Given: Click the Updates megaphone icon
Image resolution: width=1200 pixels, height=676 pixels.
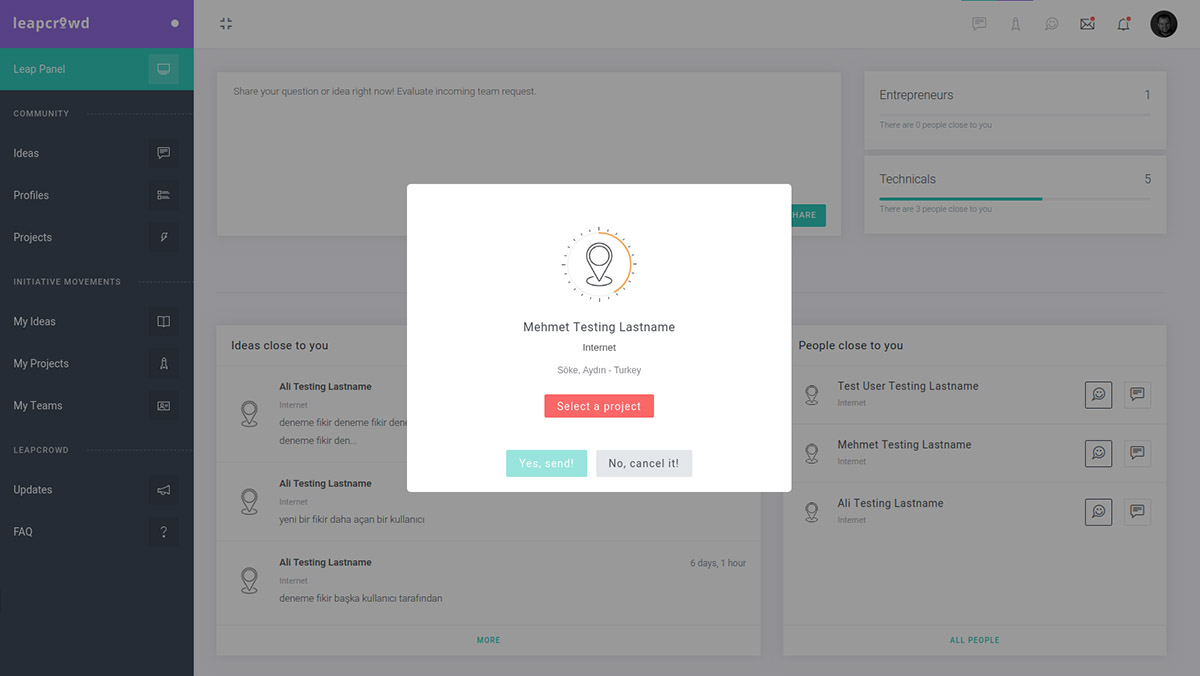Looking at the screenshot, I should [163, 490].
